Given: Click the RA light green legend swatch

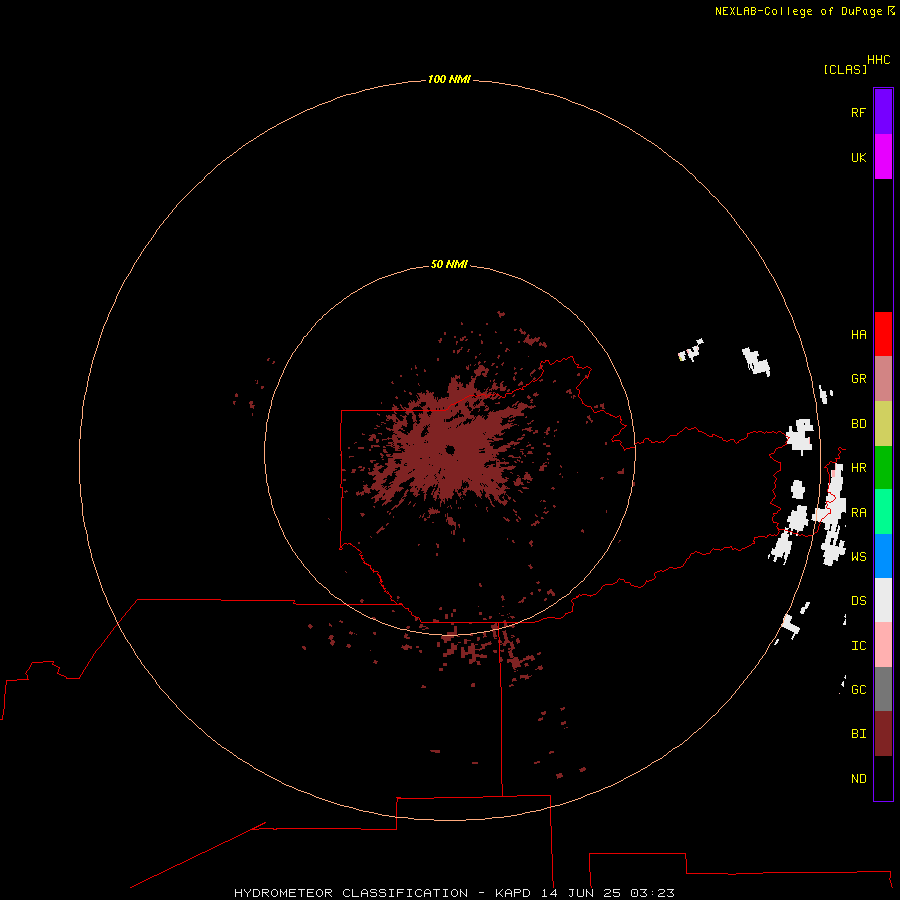Looking at the screenshot, I should [x=883, y=512].
